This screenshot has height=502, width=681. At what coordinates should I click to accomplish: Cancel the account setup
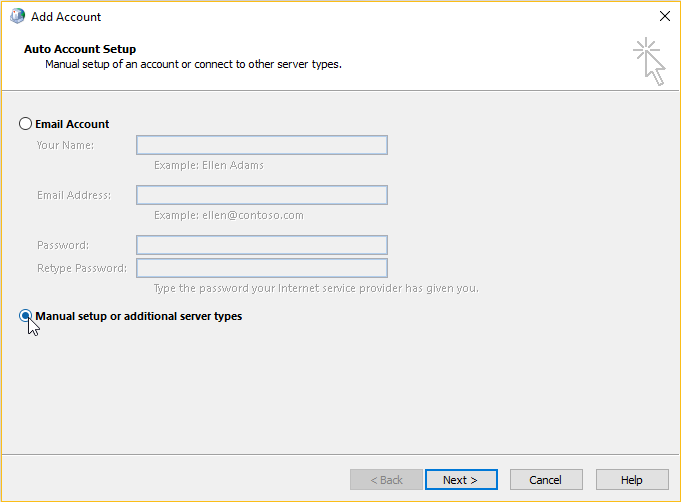(x=546, y=480)
